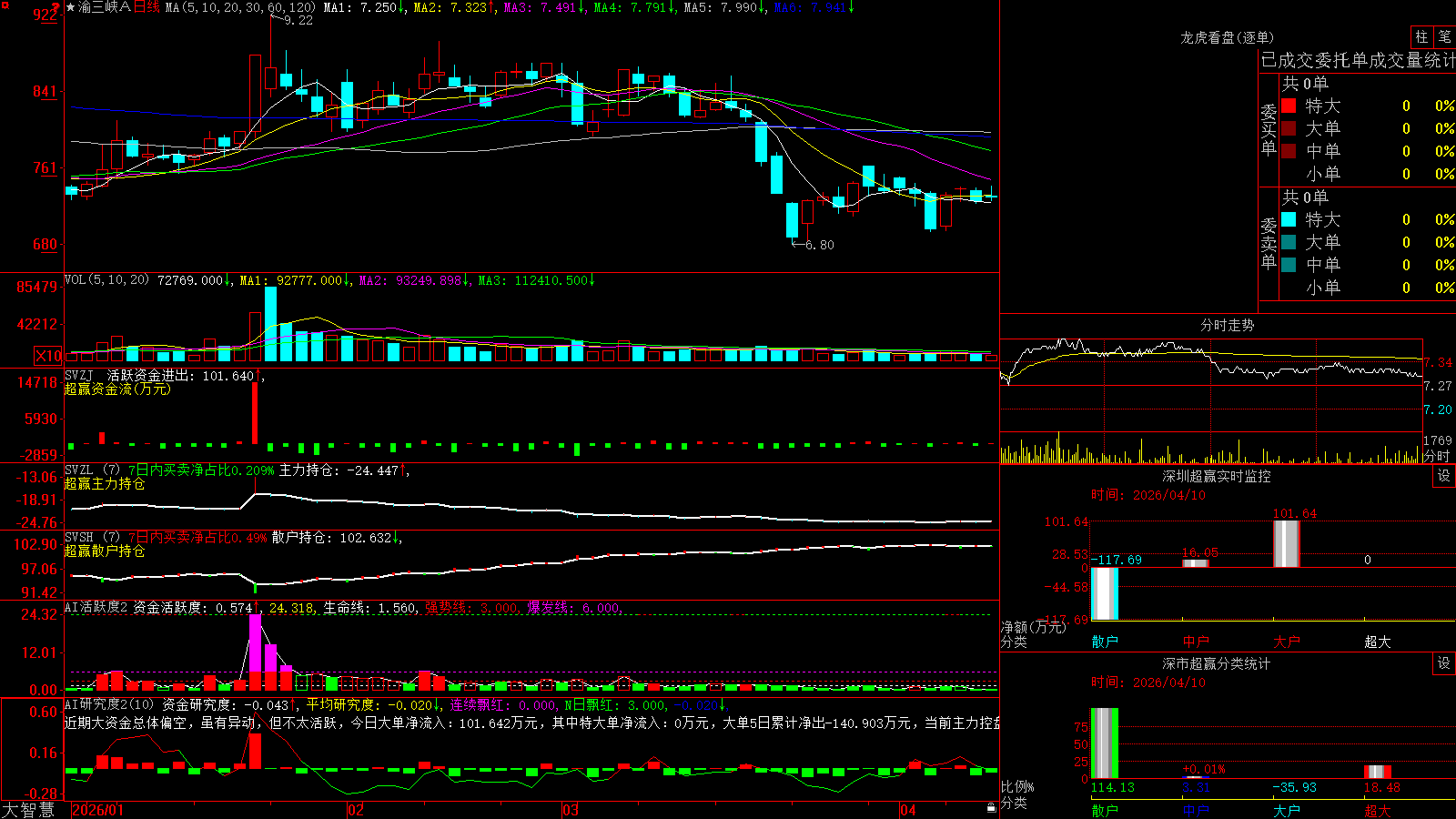
Task: Click the tallest cyan volume bar
Action: pyautogui.click(x=271, y=325)
